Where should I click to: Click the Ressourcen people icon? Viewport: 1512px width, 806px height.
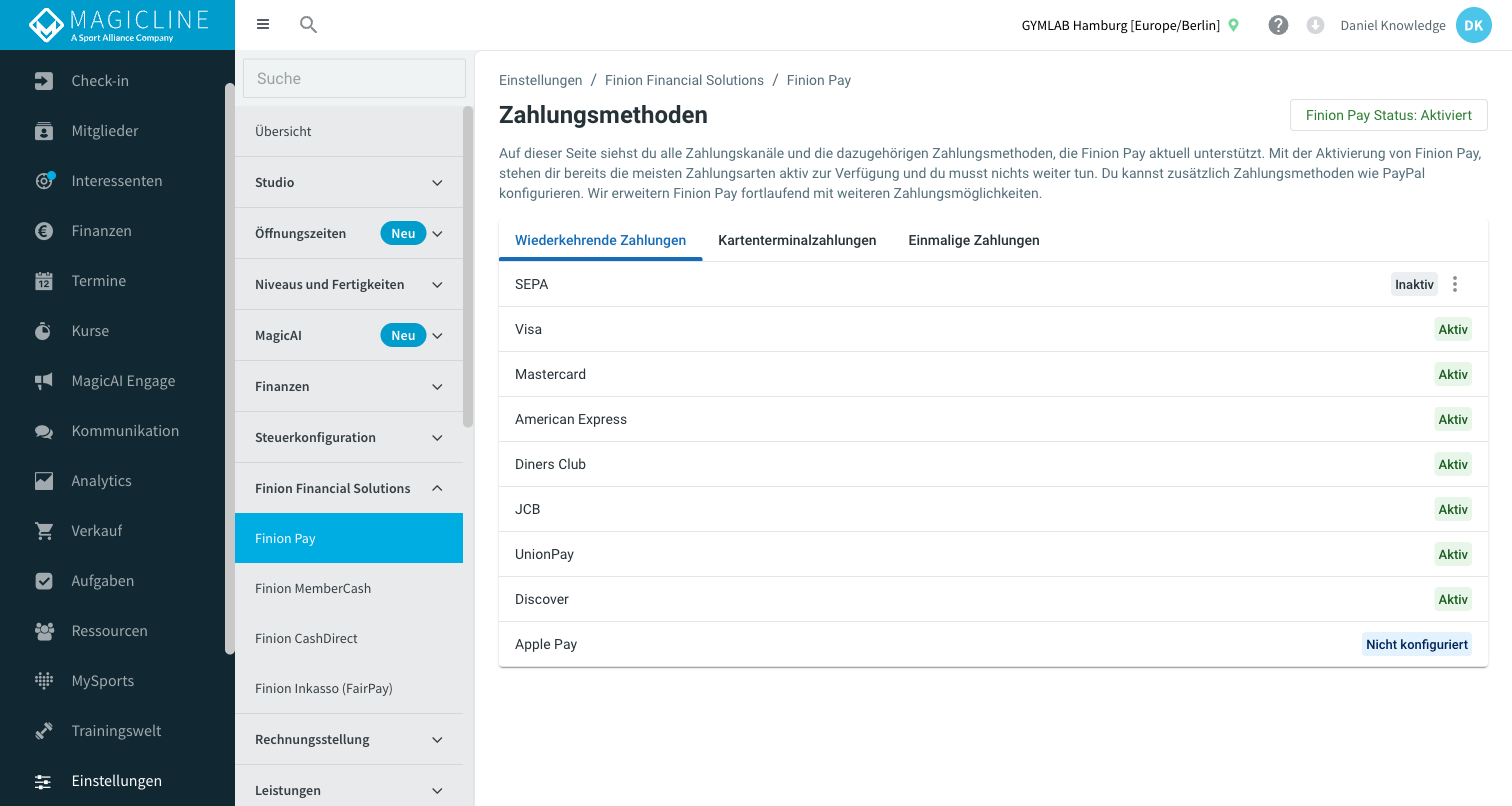tap(44, 631)
